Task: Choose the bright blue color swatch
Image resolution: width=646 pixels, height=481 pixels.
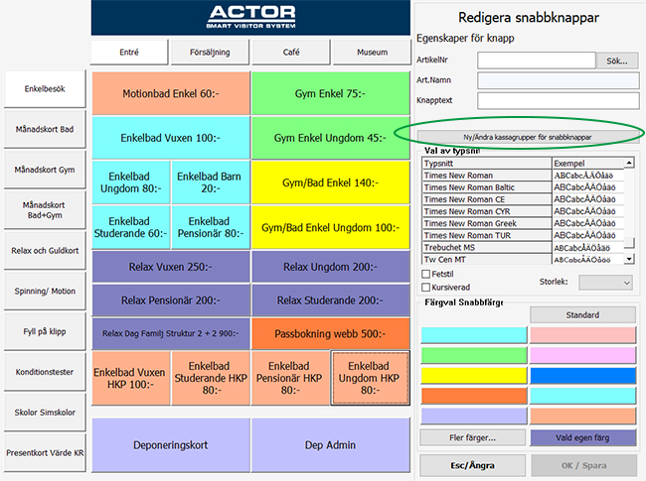Action: click(583, 376)
